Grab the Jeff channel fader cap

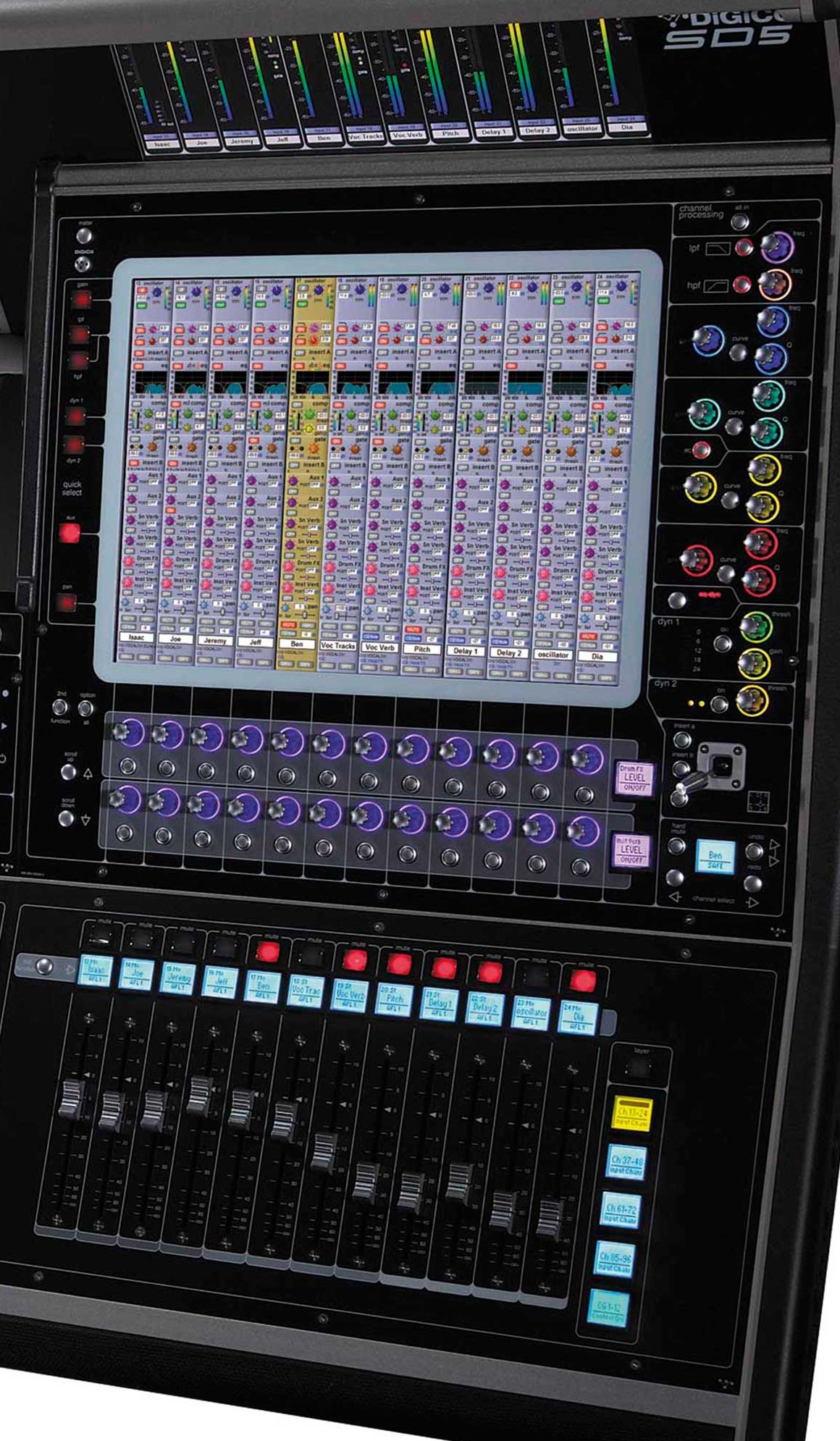(x=200, y=1096)
